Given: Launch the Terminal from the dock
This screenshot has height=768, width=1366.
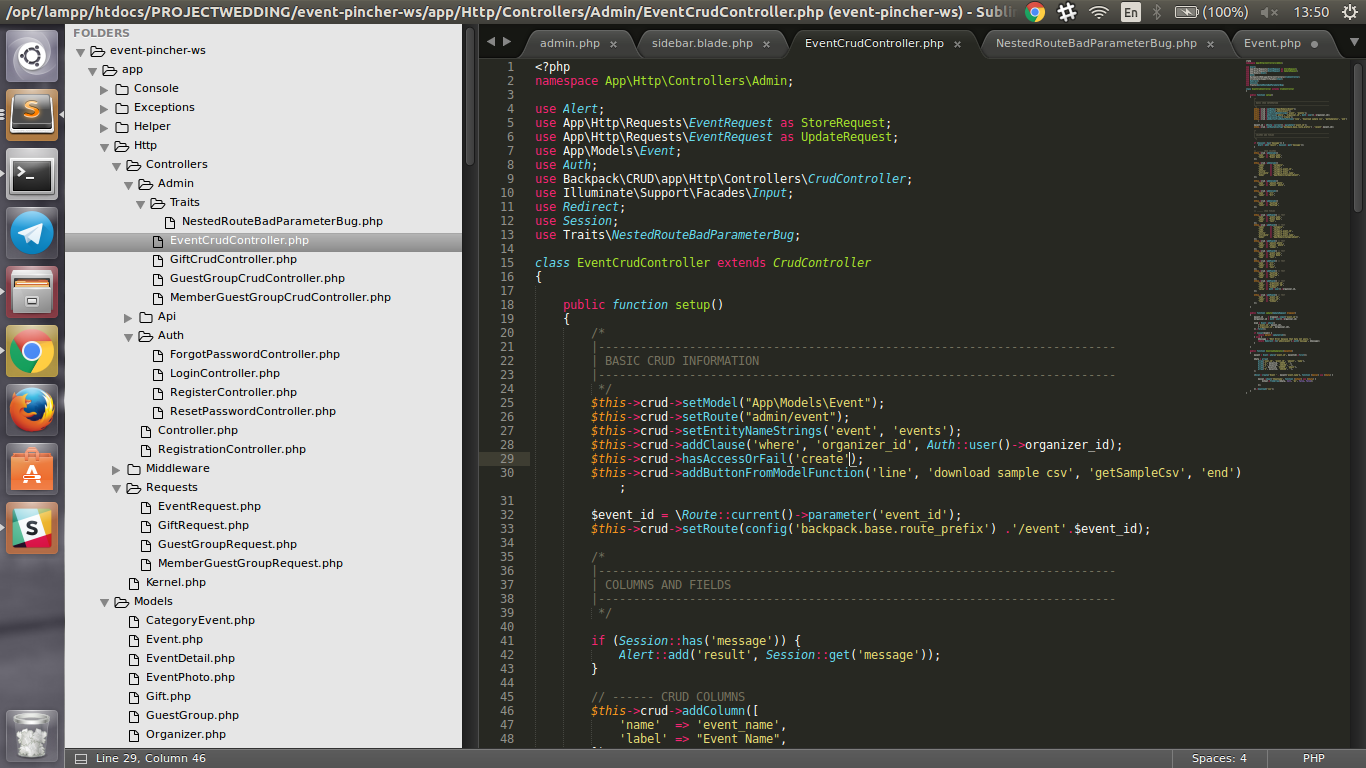Looking at the screenshot, I should pos(30,175).
